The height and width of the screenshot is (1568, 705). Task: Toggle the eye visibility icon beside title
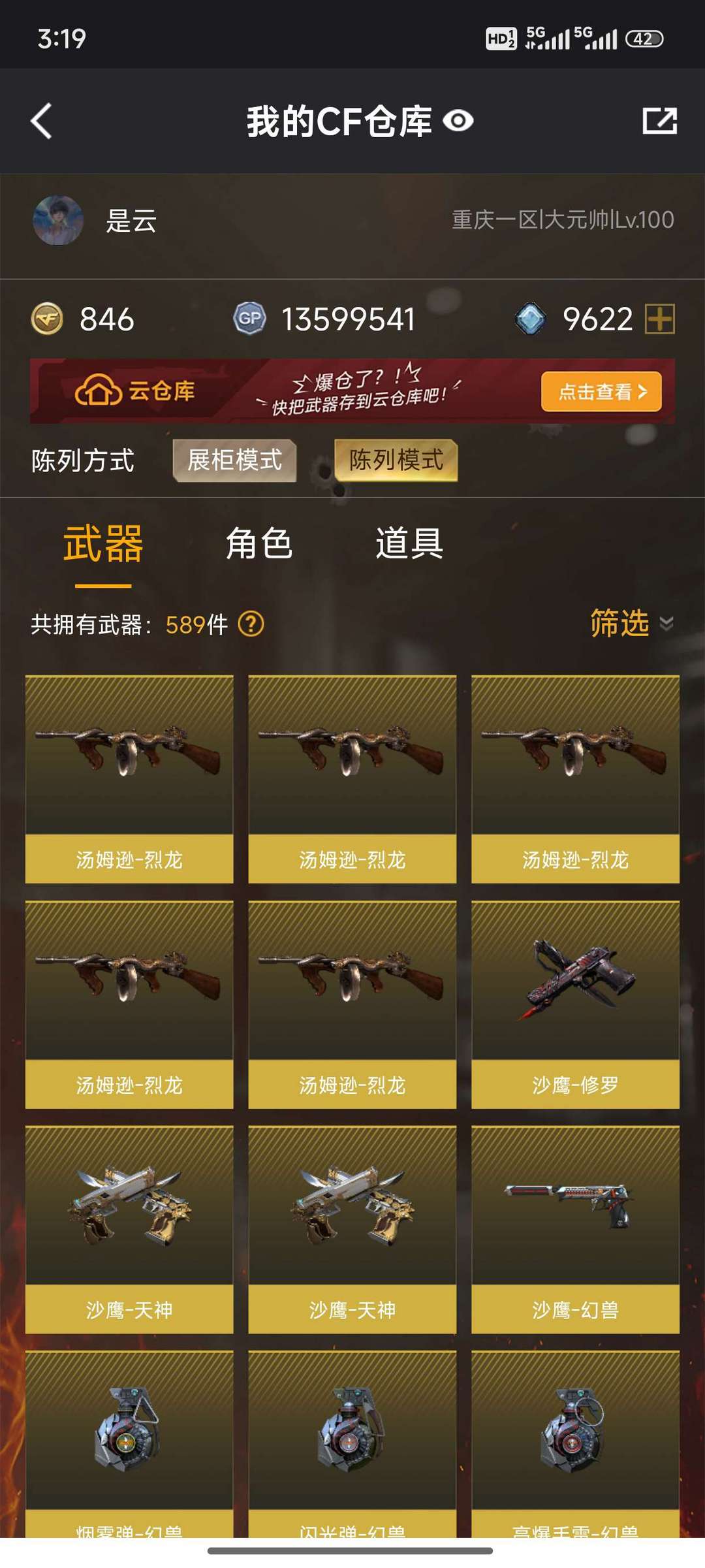pos(458,121)
